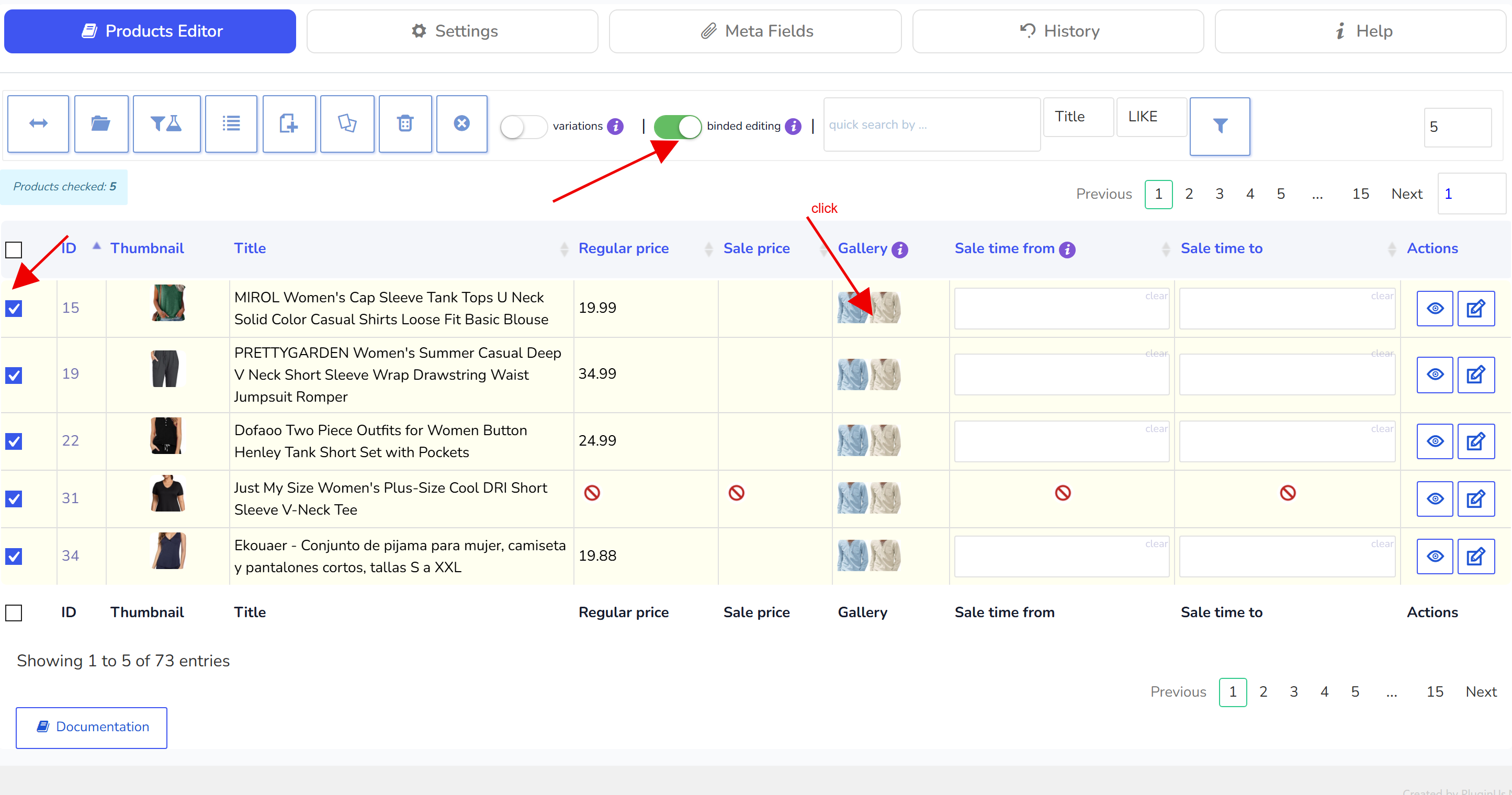Click the circled X uncheck icon

point(462,124)
